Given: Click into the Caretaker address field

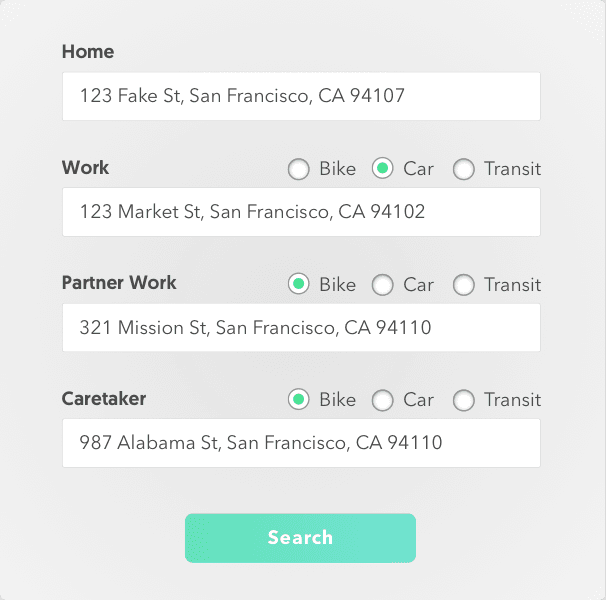Looking at the screenshot, I should 301,443.
